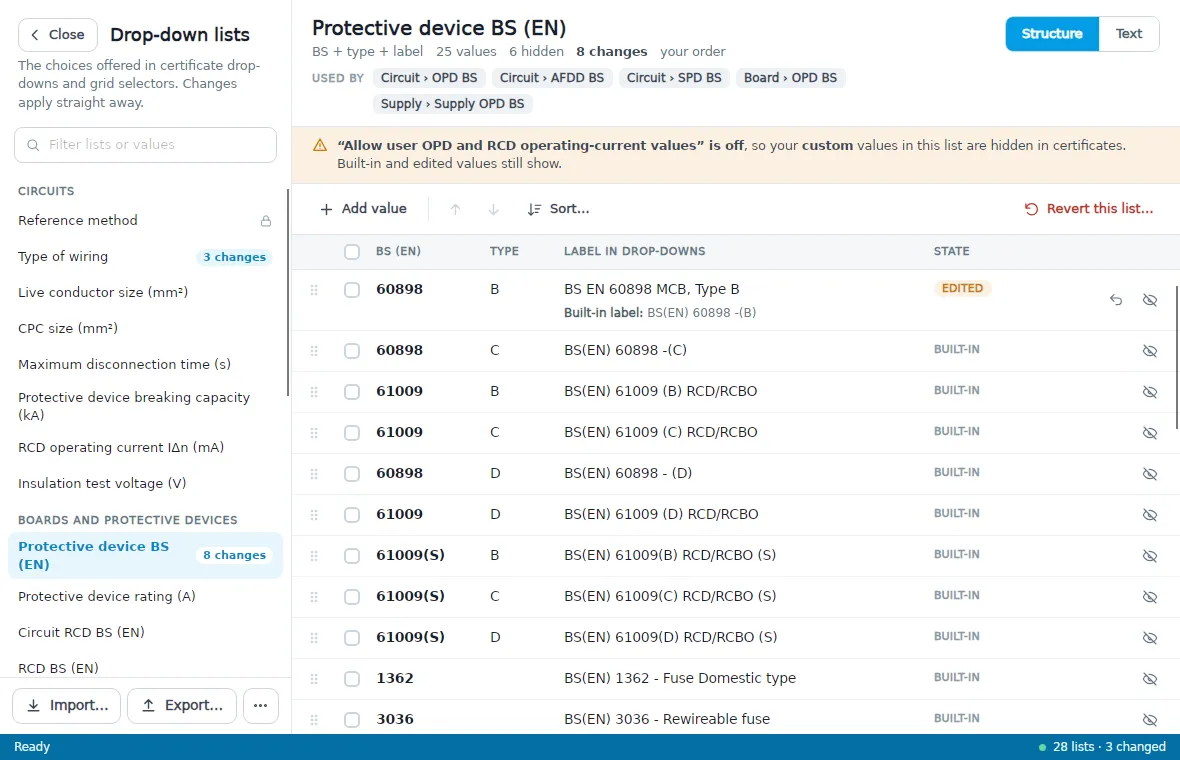Image resolution: width=1180 pixels, height=760 pixels.
Task: Open Live conductor size (mm²) list
Action: tap(145, 293)
